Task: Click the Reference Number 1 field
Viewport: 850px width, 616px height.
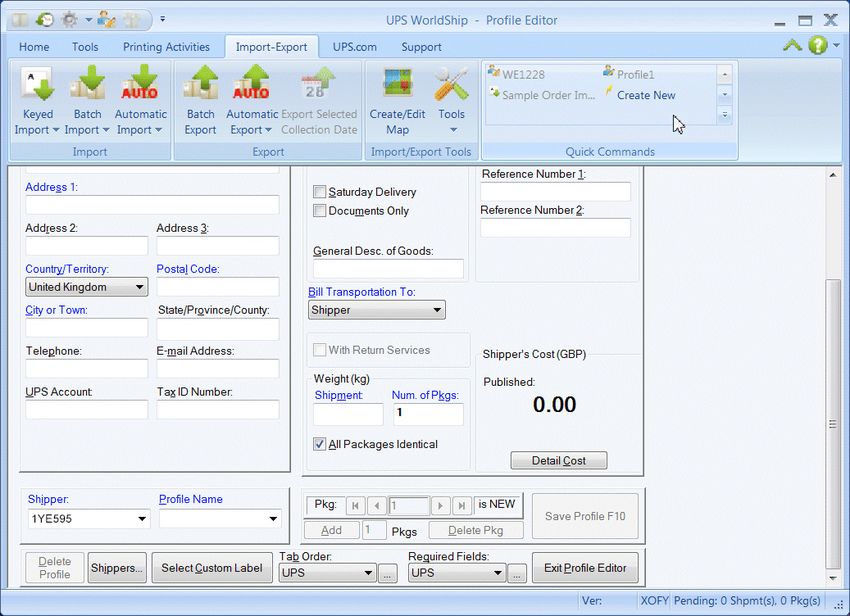Action: 555,192
